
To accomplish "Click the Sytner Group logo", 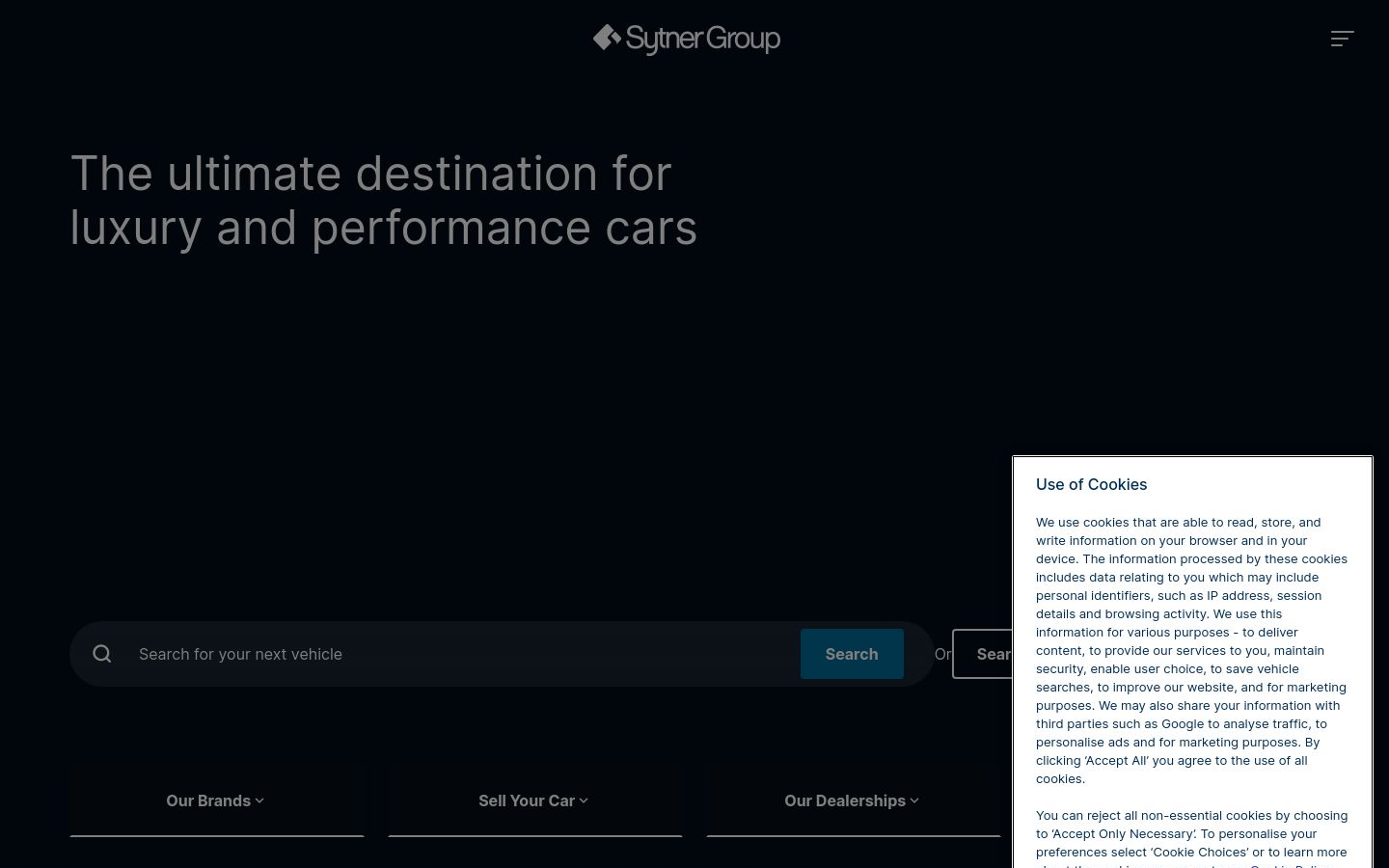I will pos(687,39).
